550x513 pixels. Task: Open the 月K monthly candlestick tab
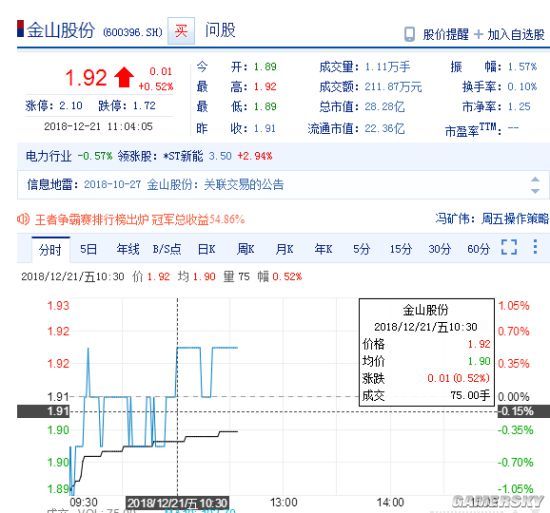pyautogui.click(x=284, y=249)
